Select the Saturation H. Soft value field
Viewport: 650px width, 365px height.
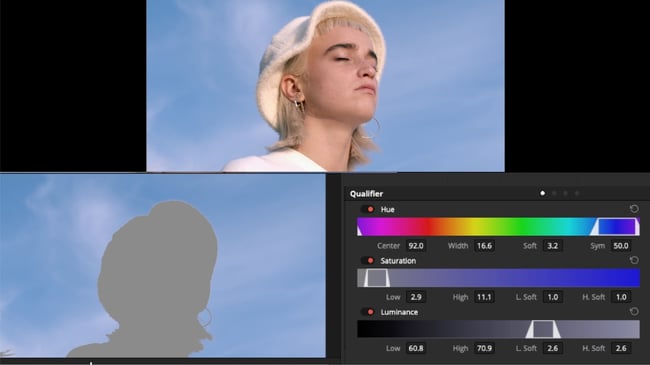621,297
